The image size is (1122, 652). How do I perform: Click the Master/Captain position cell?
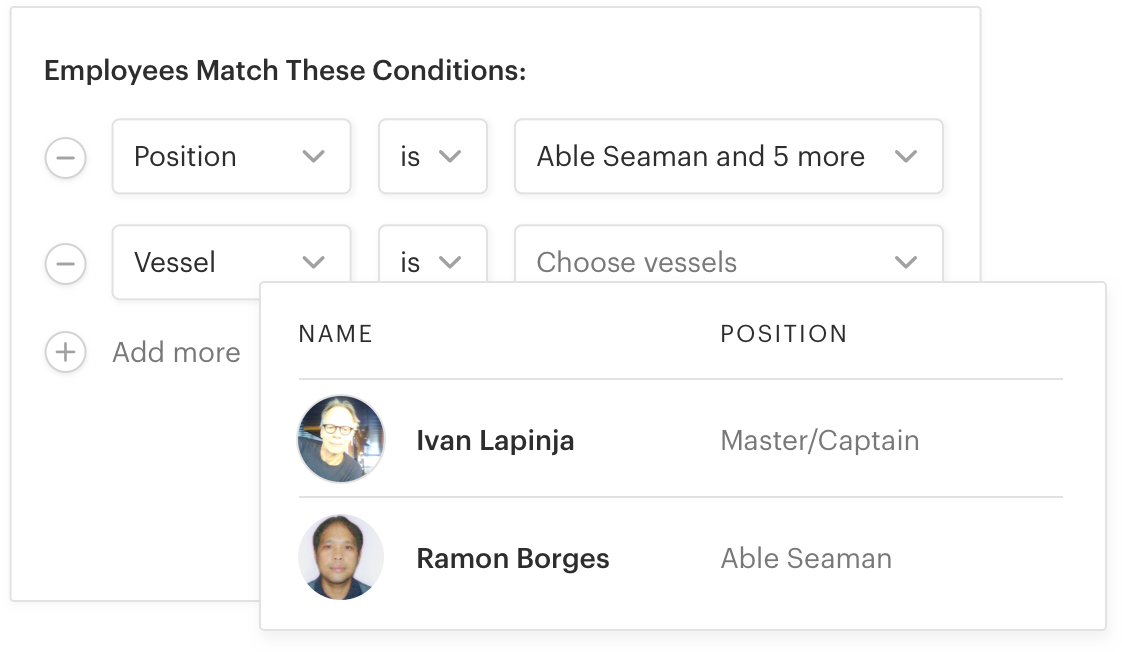(x=819, y=441)
